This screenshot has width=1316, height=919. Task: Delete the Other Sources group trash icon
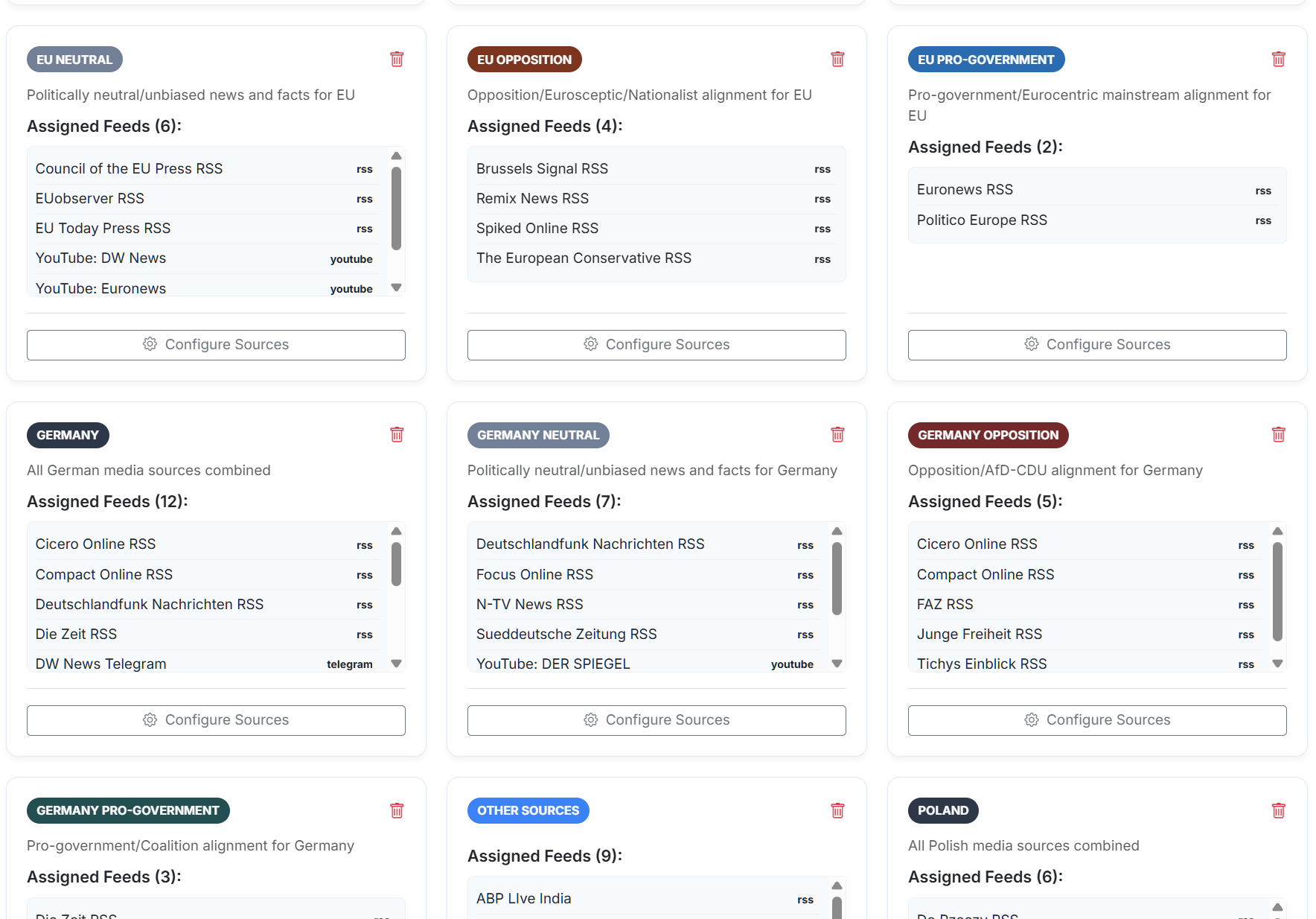click(837, 810)
